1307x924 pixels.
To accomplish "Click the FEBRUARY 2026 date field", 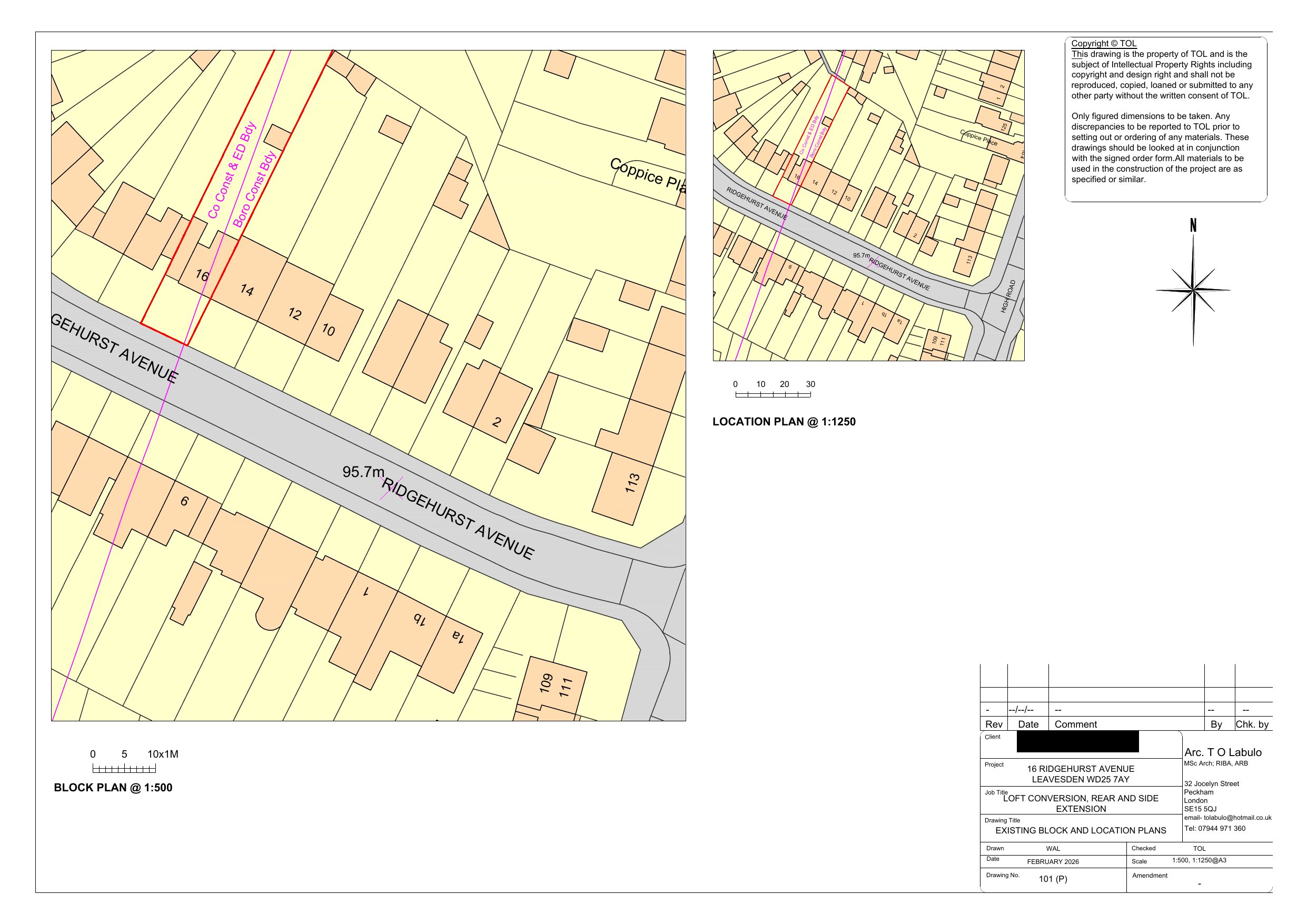I will [x=1053, y=861].
